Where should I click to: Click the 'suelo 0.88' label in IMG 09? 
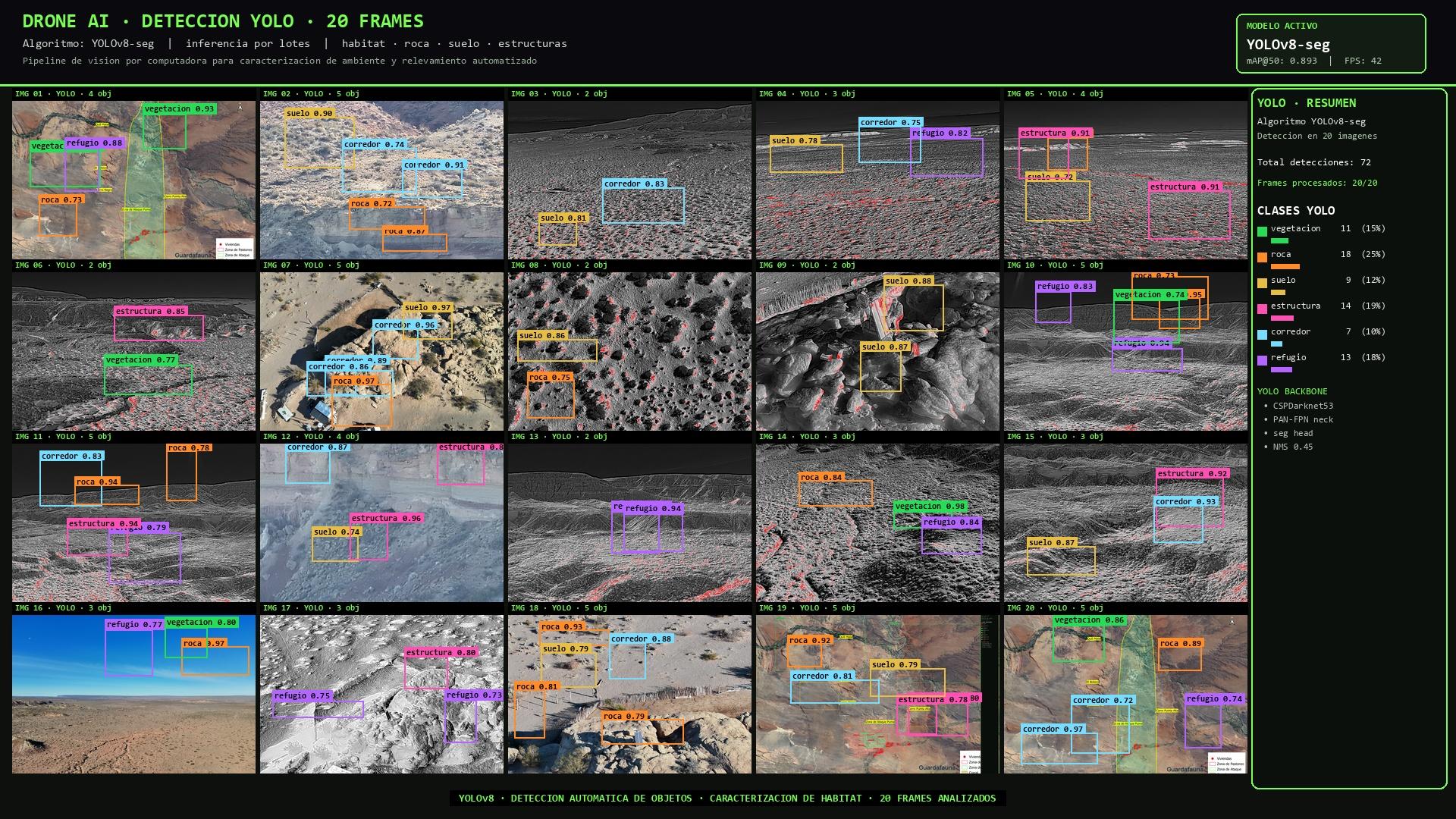[x=908, y=281]
